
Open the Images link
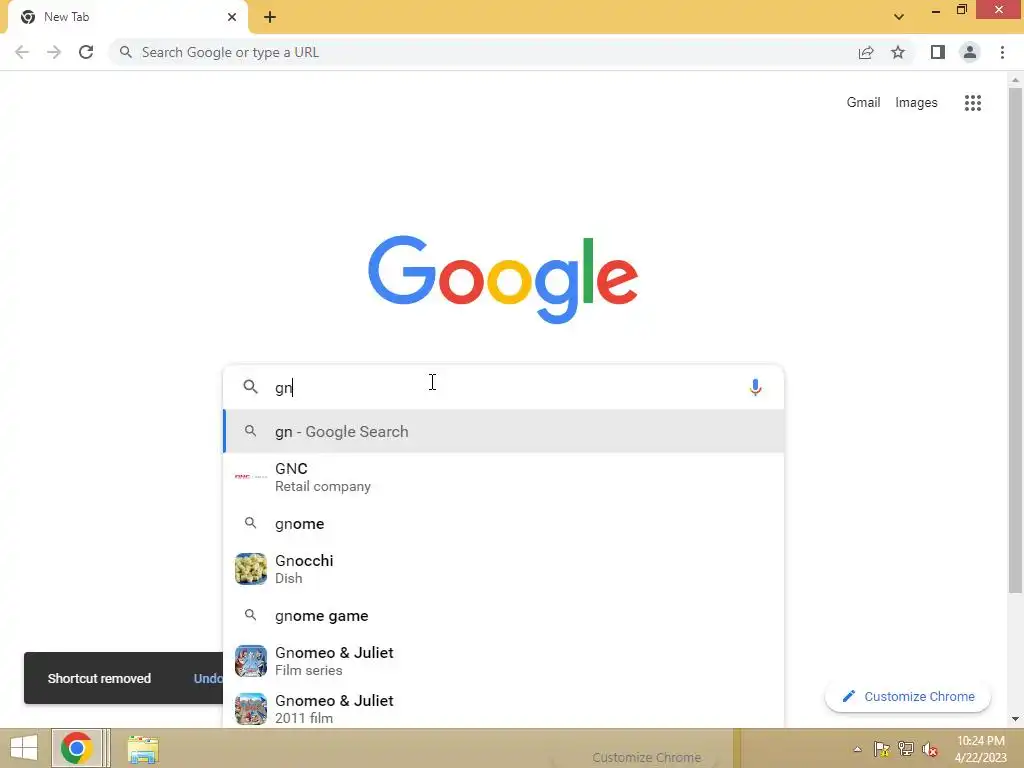pos(916,103)
